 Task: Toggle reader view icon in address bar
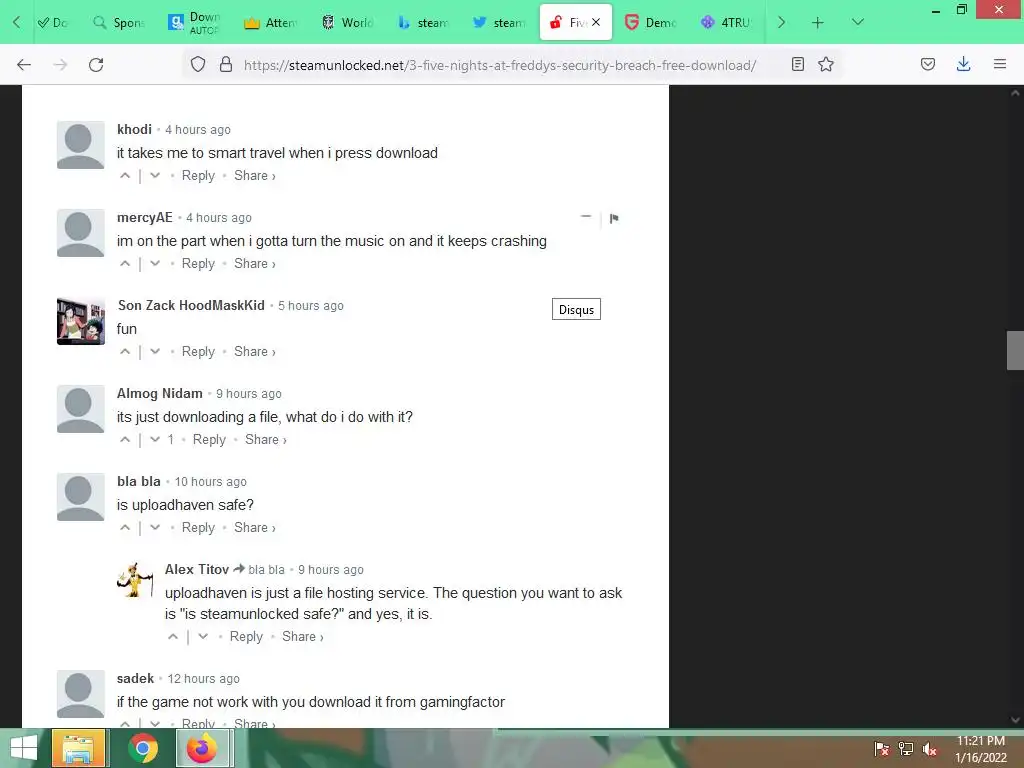[797, 64]
